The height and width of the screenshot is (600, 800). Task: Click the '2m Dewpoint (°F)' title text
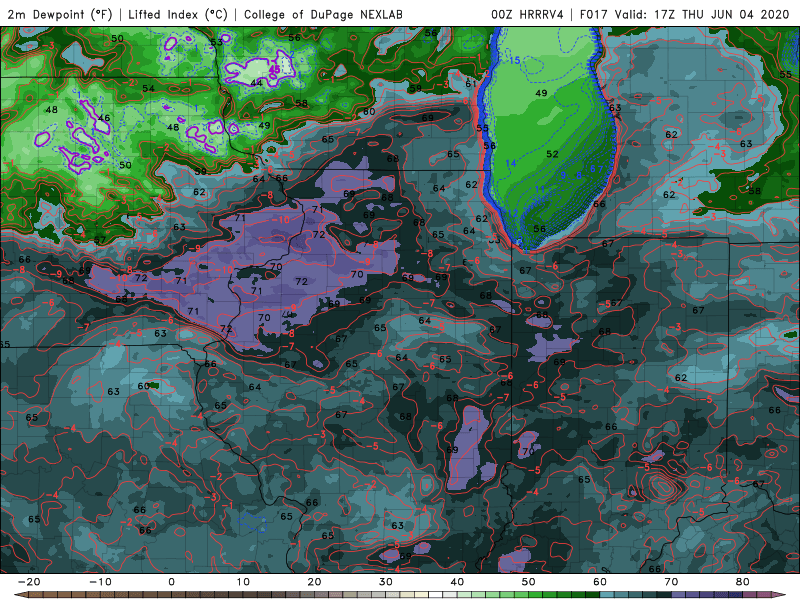(60, 14)
